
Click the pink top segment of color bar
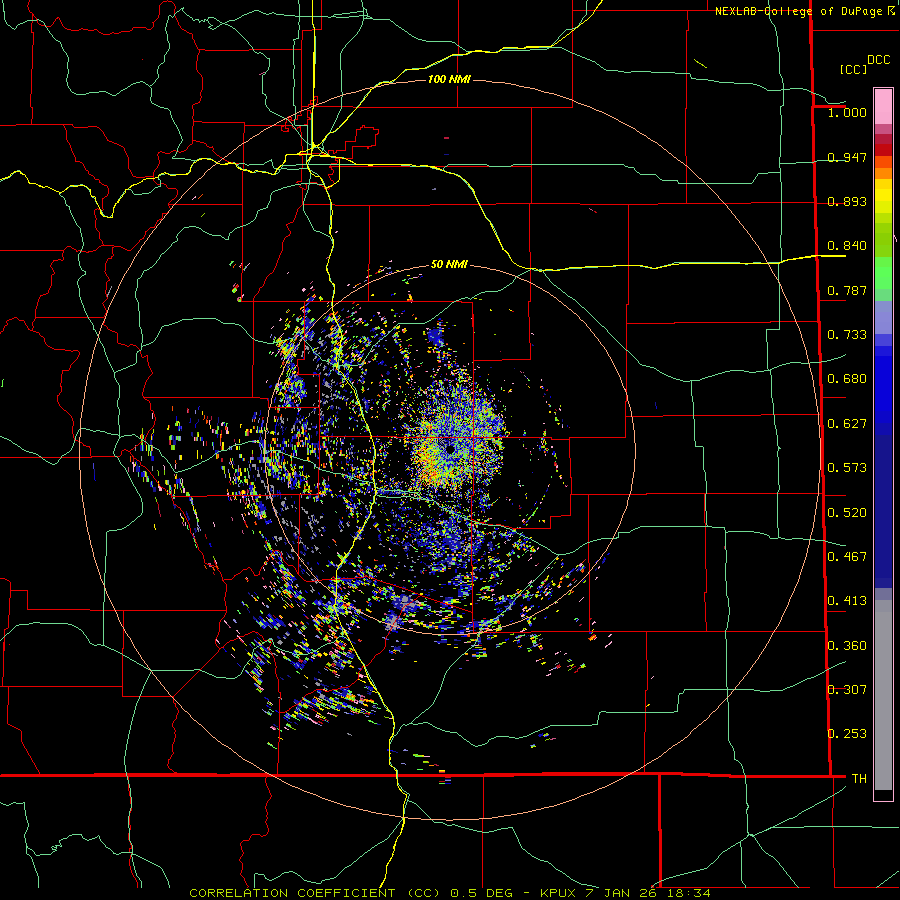pos(883,107)
